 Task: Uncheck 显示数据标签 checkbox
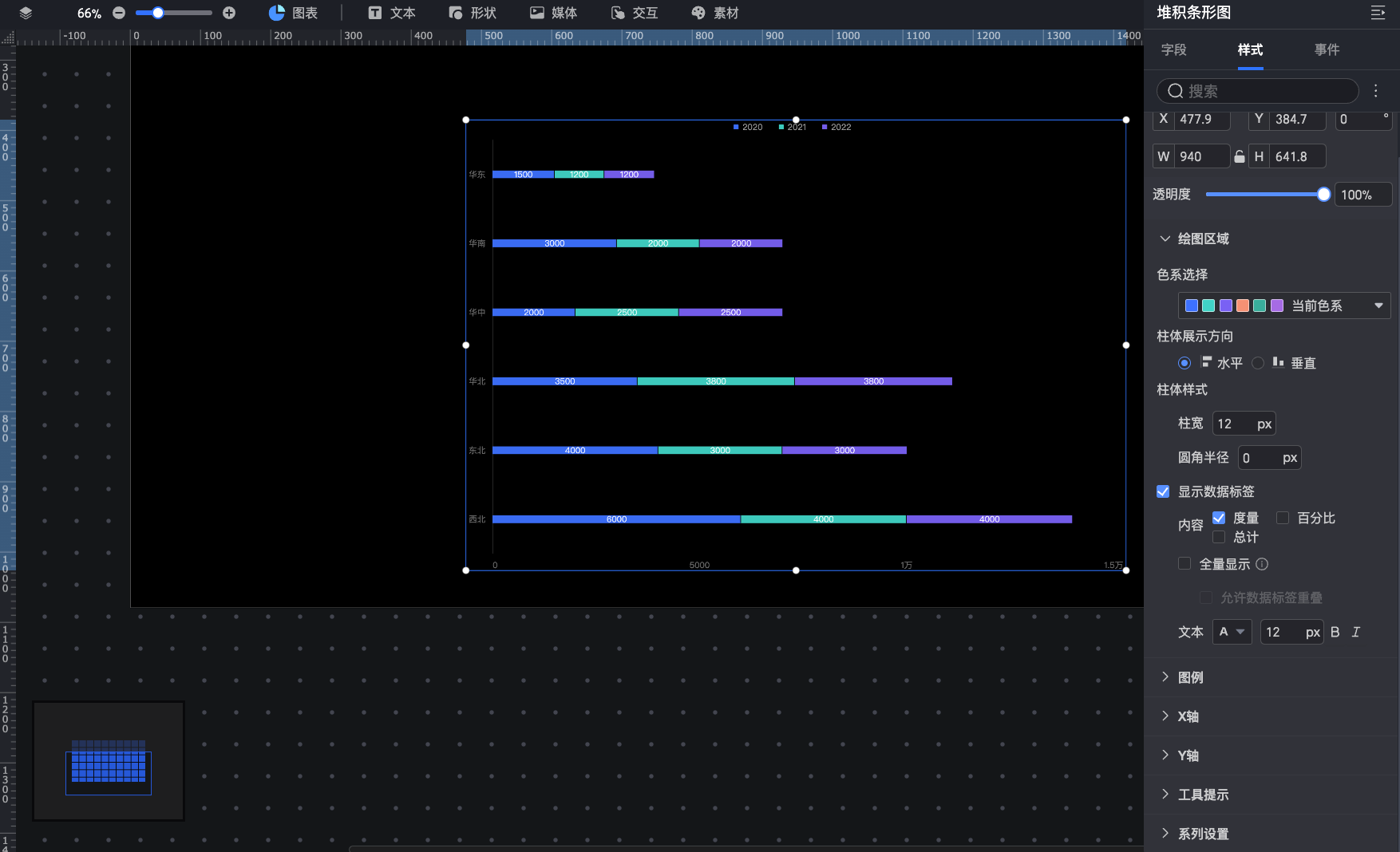tap(1163, 491)
